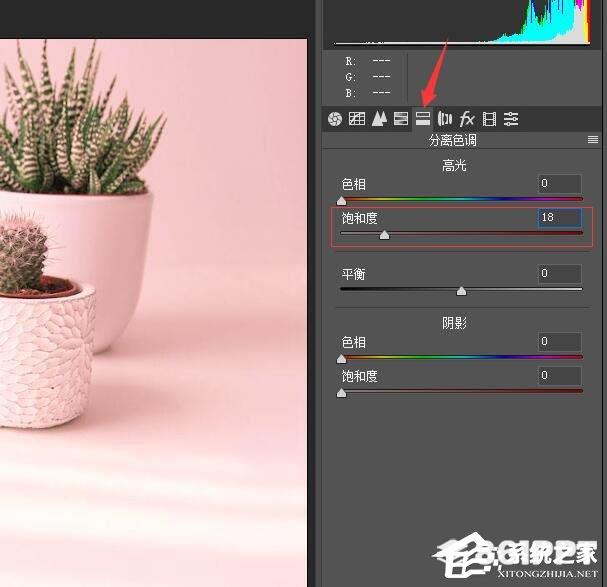Click the R: readout value
This screenshot has height=587, width=607.
[381, 61]
